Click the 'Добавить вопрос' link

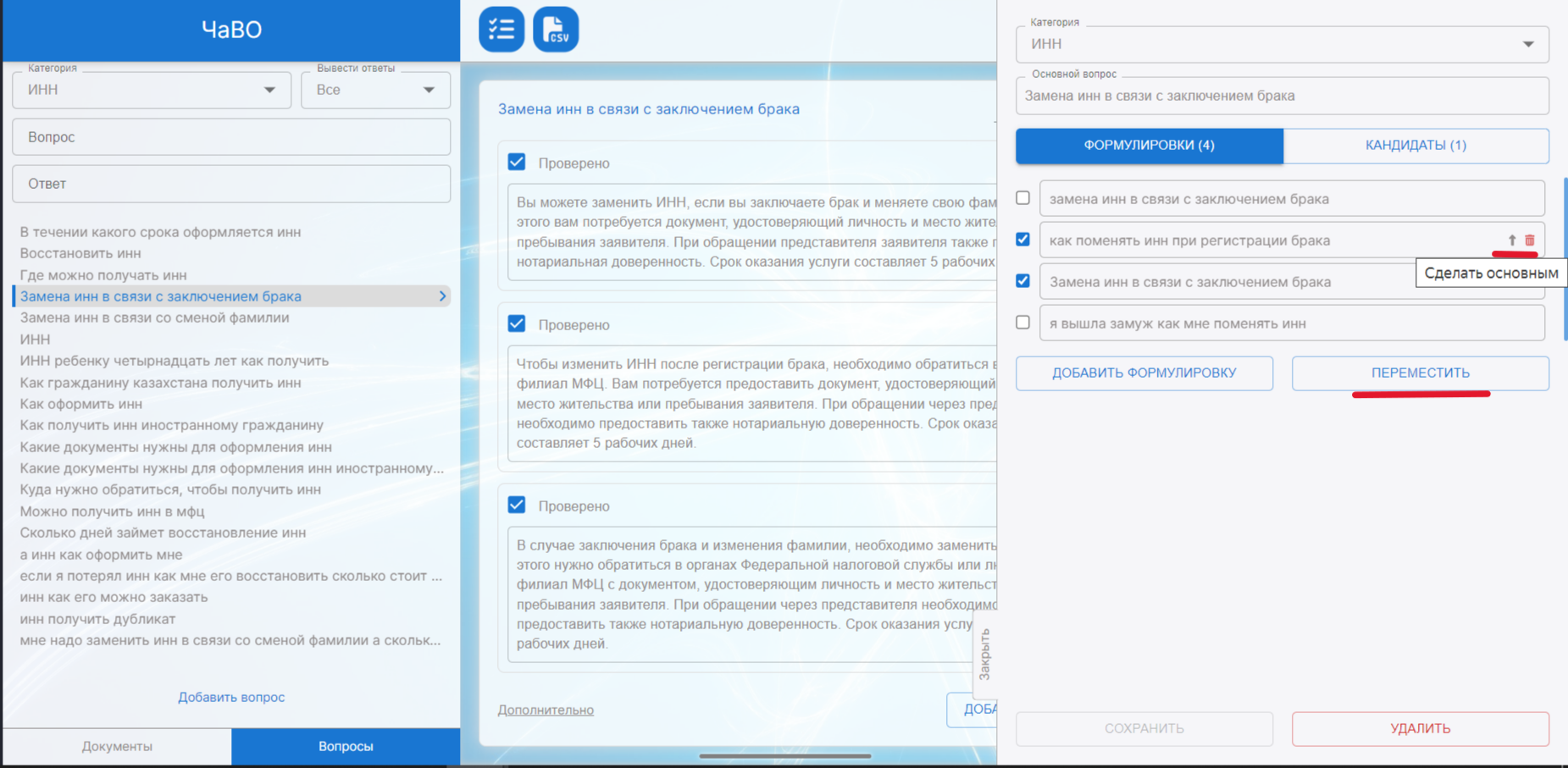point(231,697)
